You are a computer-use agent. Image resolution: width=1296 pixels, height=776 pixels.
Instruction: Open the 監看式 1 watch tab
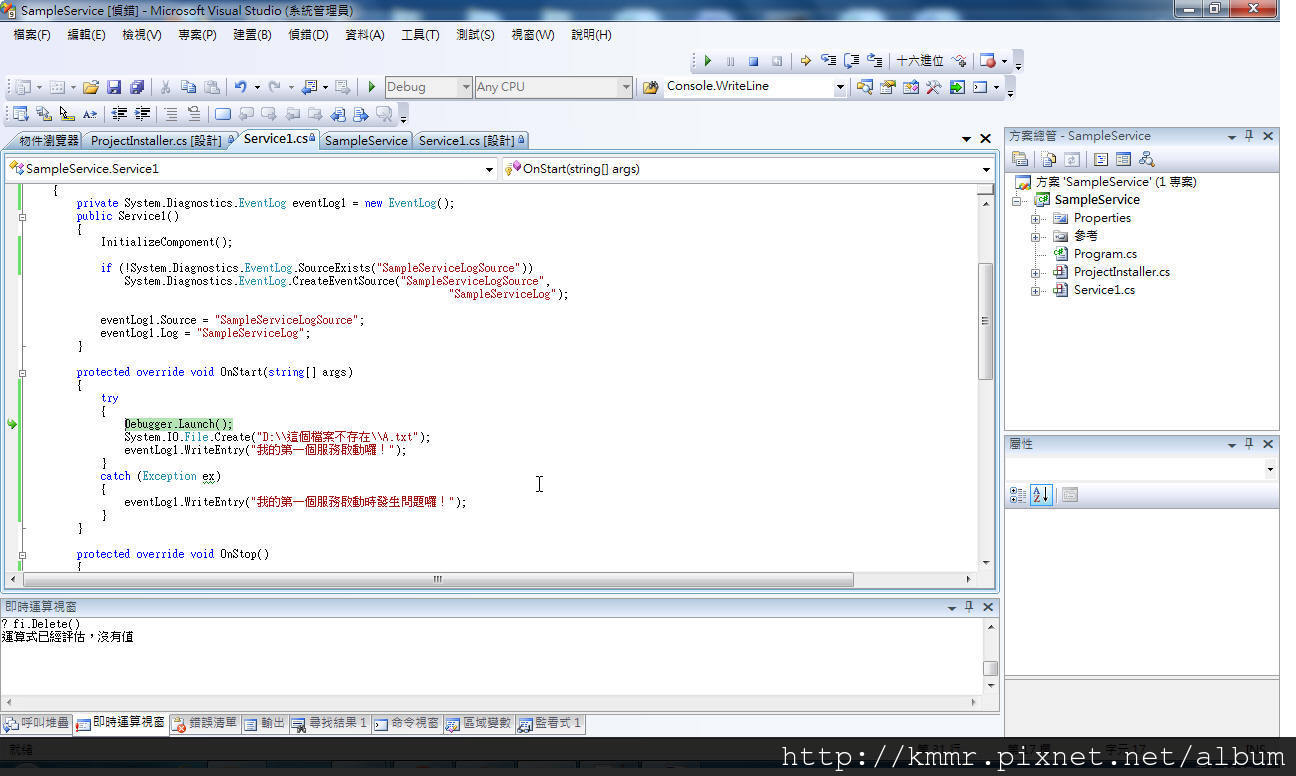pos(550,723)
